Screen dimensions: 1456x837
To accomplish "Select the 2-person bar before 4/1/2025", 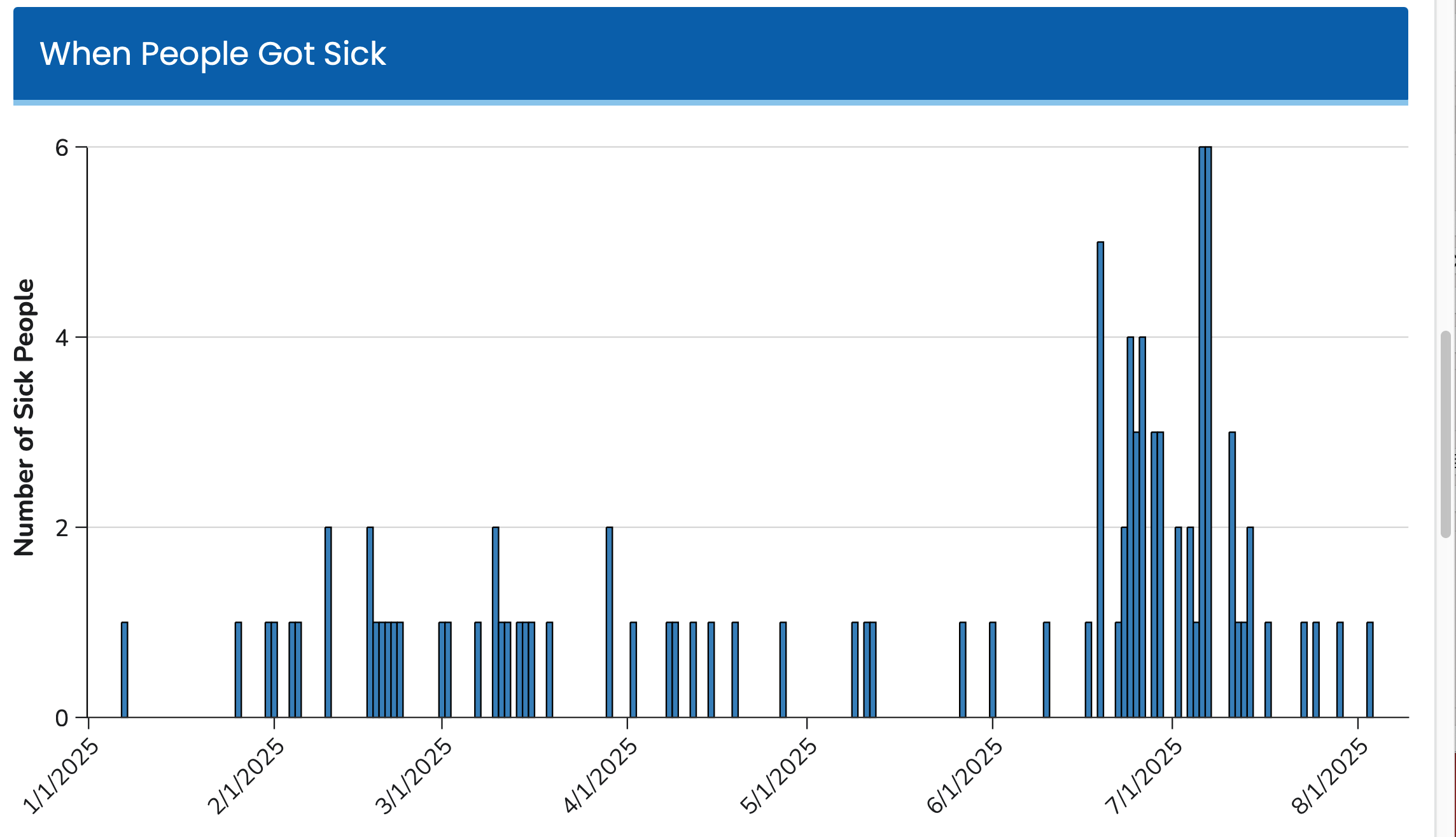I will (609, 622).
